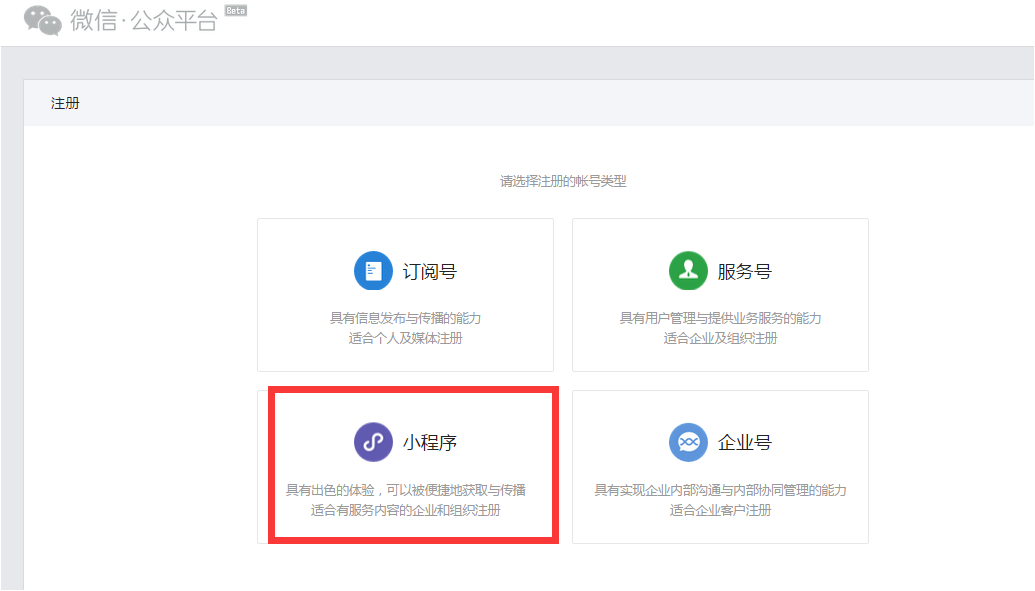Click description 具有用户管理与提供业务服务的能力

click(720, 318)
